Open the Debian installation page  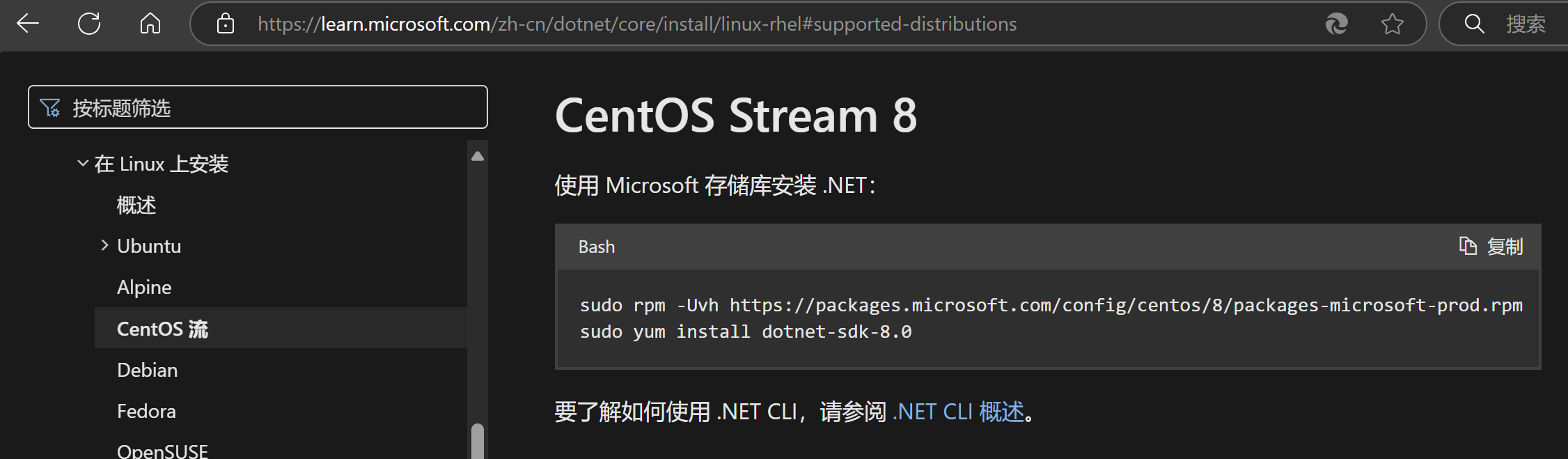[x=147, y=369]
